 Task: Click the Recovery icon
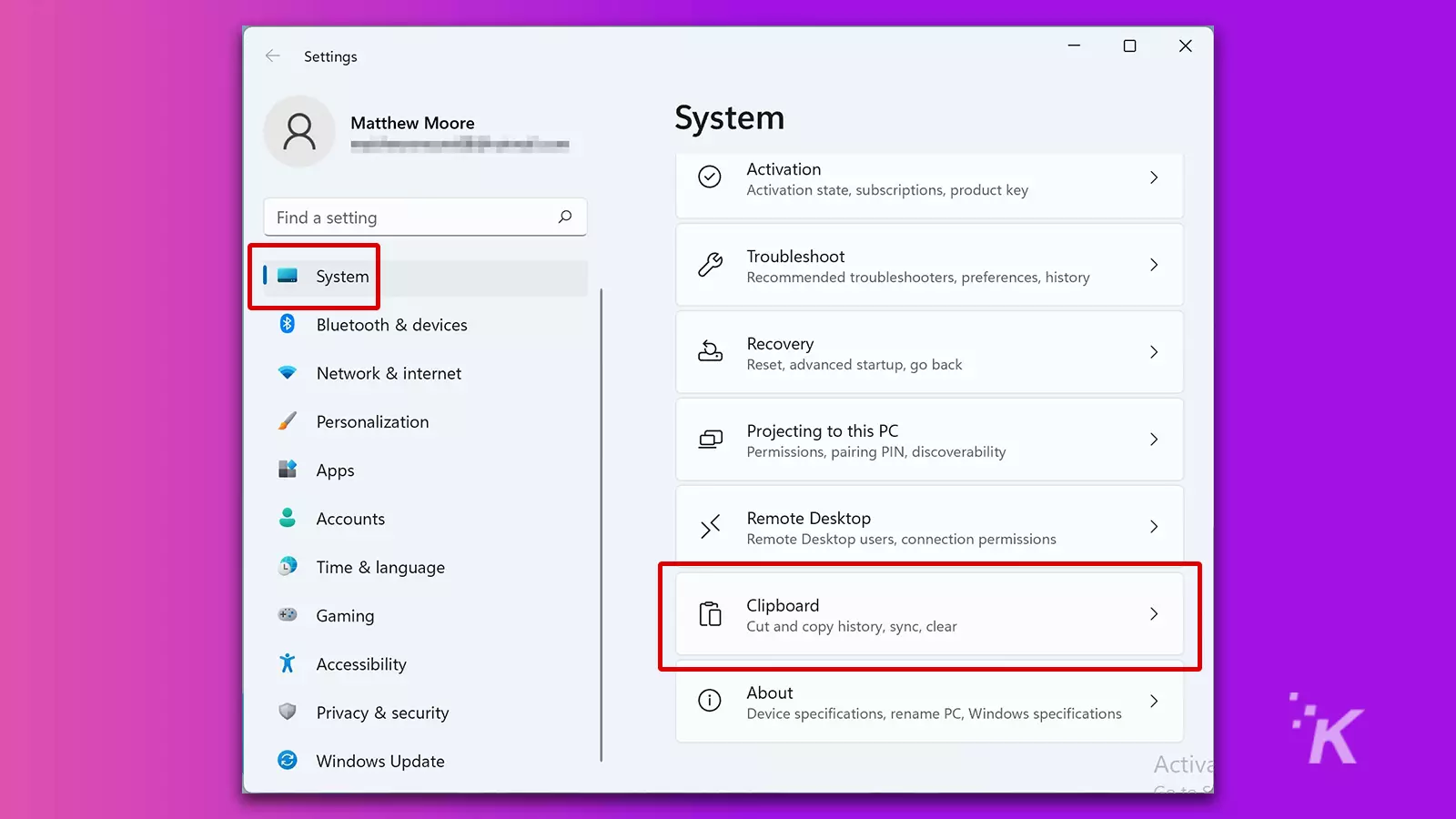[710, 351]
